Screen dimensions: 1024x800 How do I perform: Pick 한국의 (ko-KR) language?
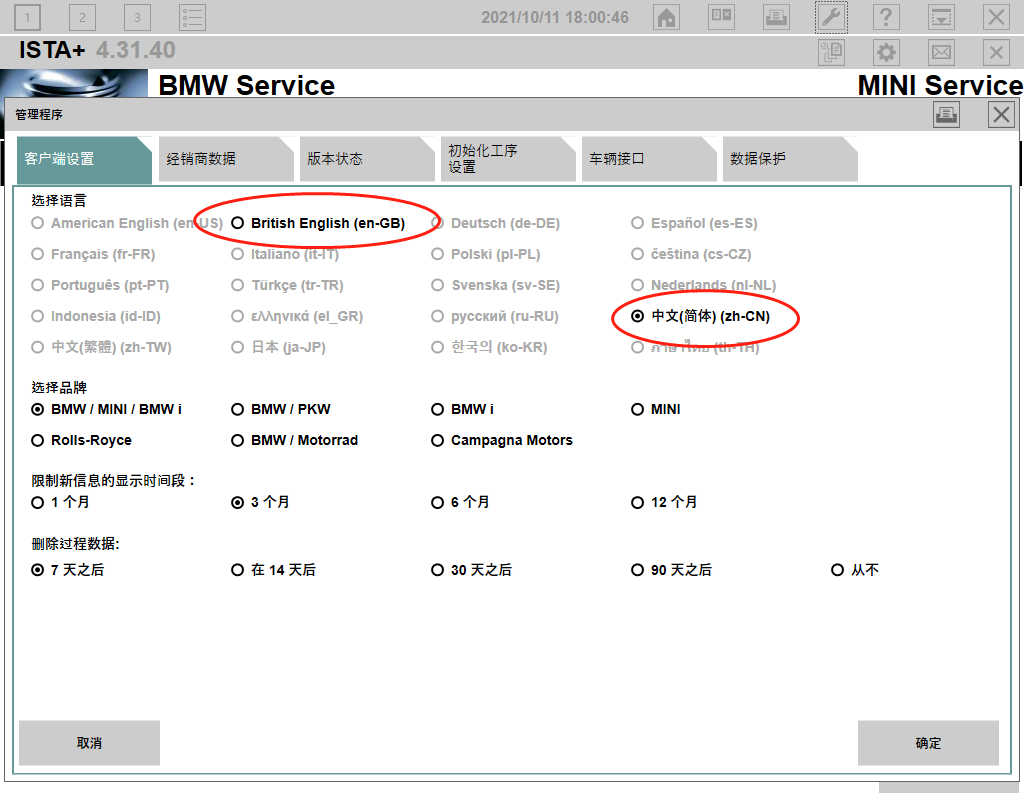488,347
